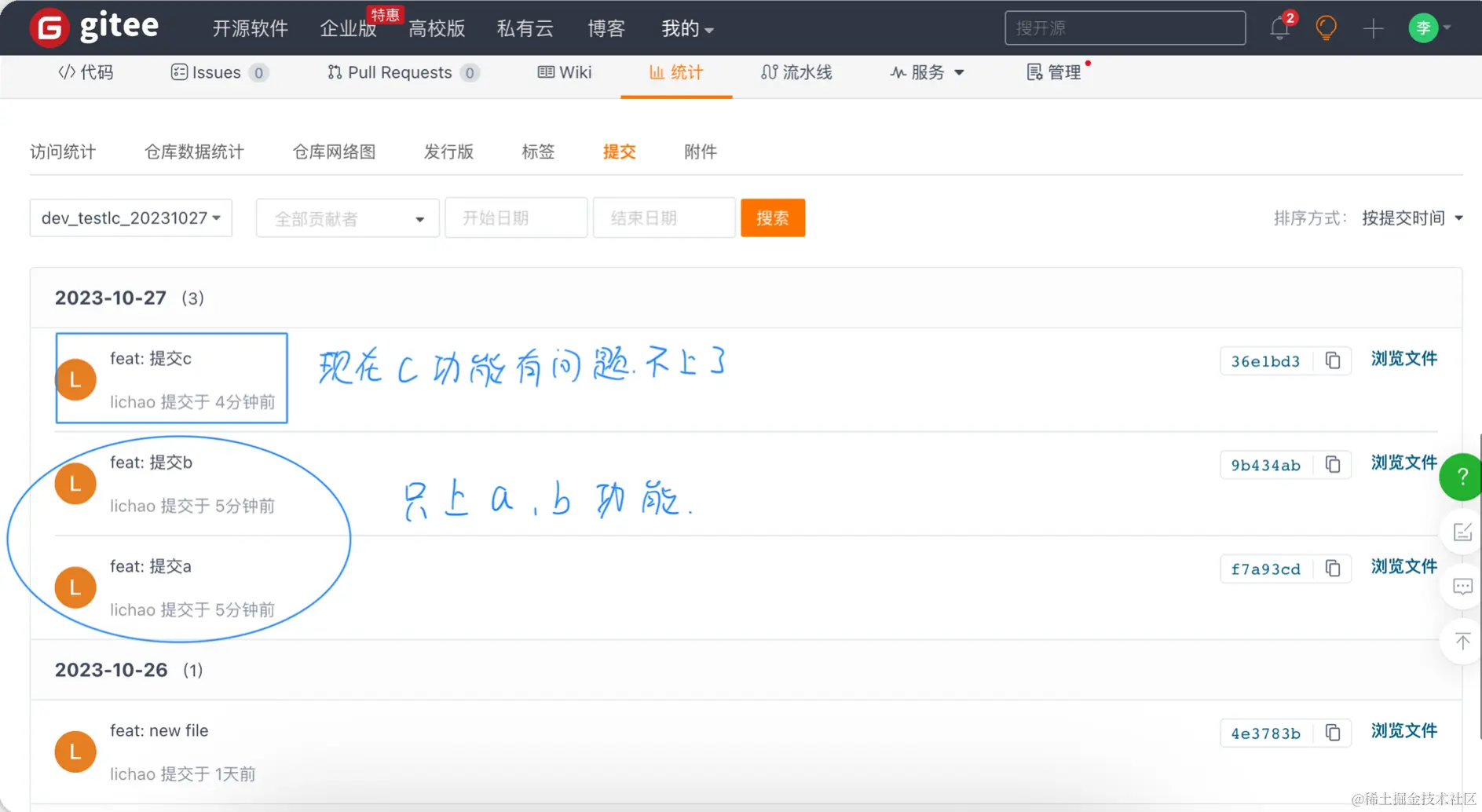This screenshot has height=812, width=1482.
Task: Click the back-to-top arrow icon
Action: pos(1462,642)
